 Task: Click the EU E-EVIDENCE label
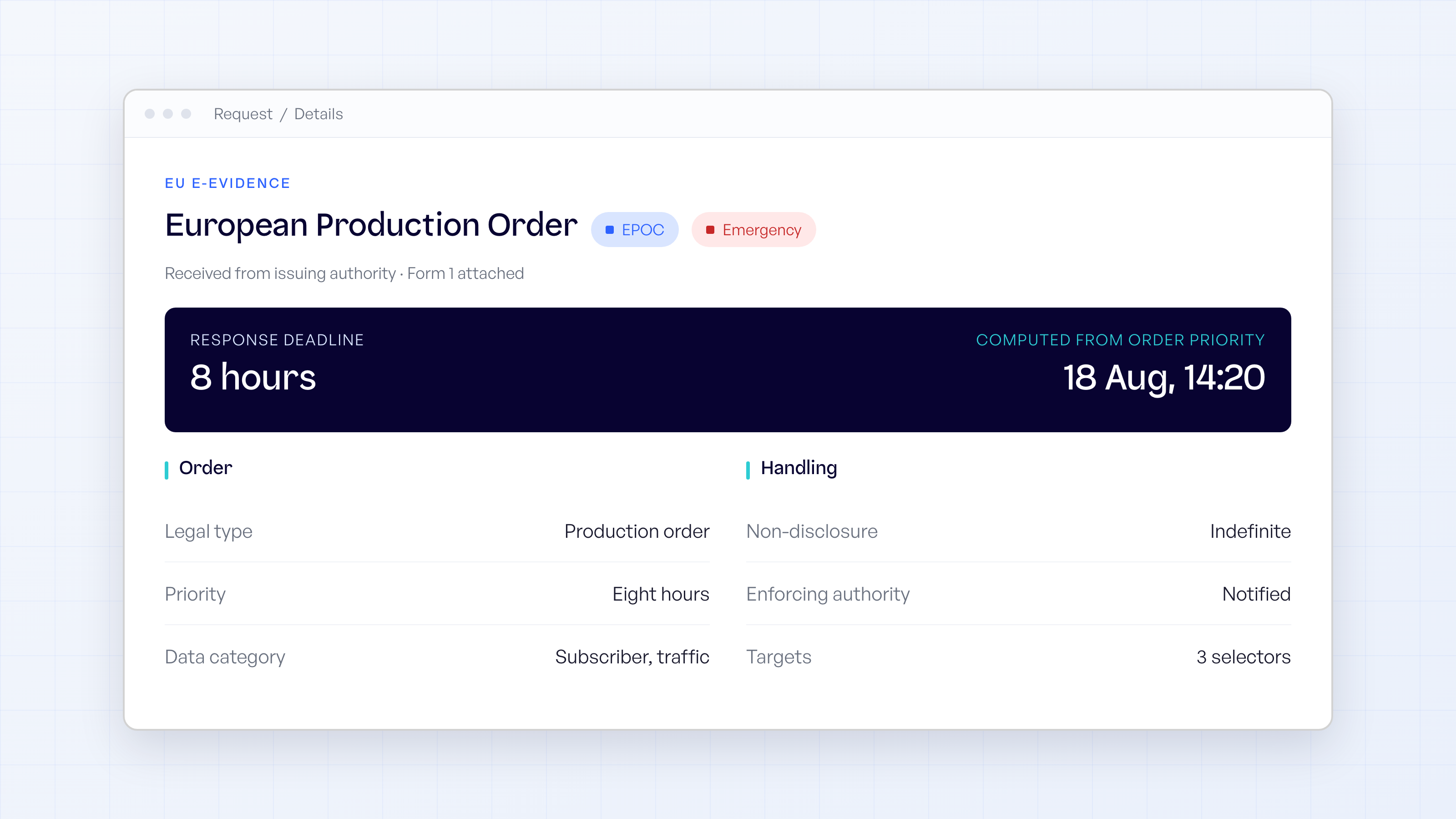tap(227, 183)
